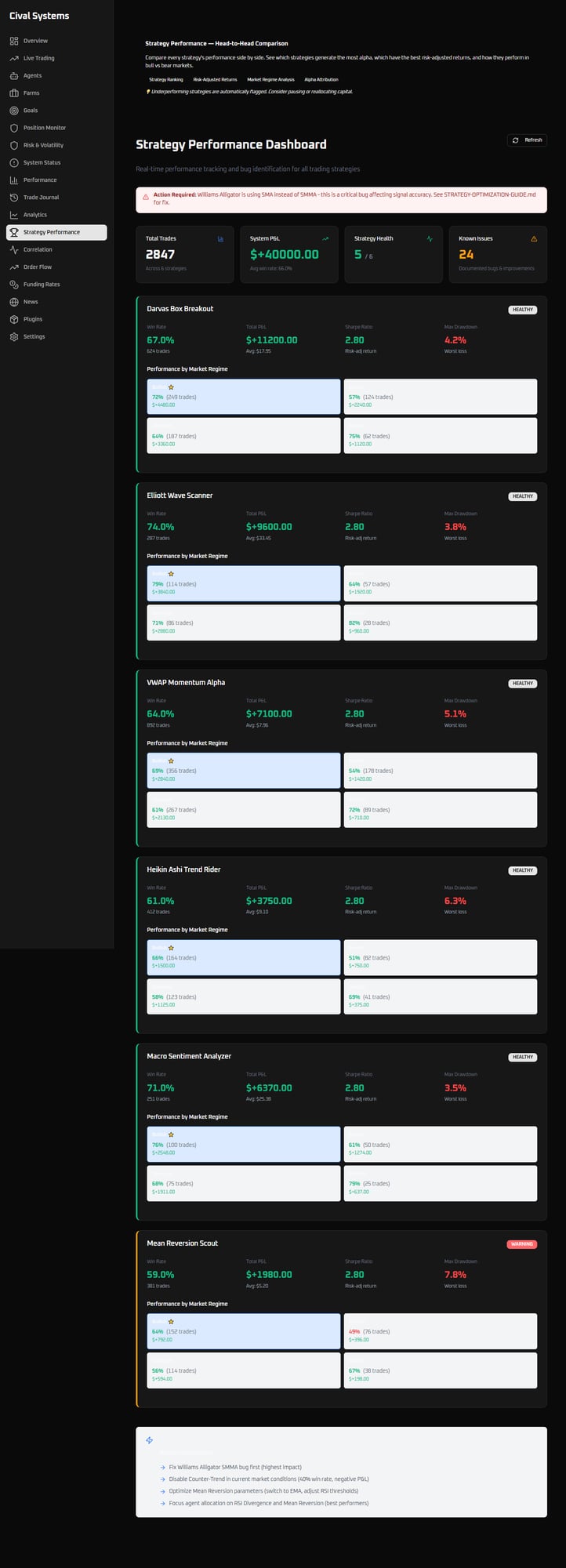Click the Position Monitor shield icon
This screenshot has width=566, height=1568.
click(x=14, y=128)
